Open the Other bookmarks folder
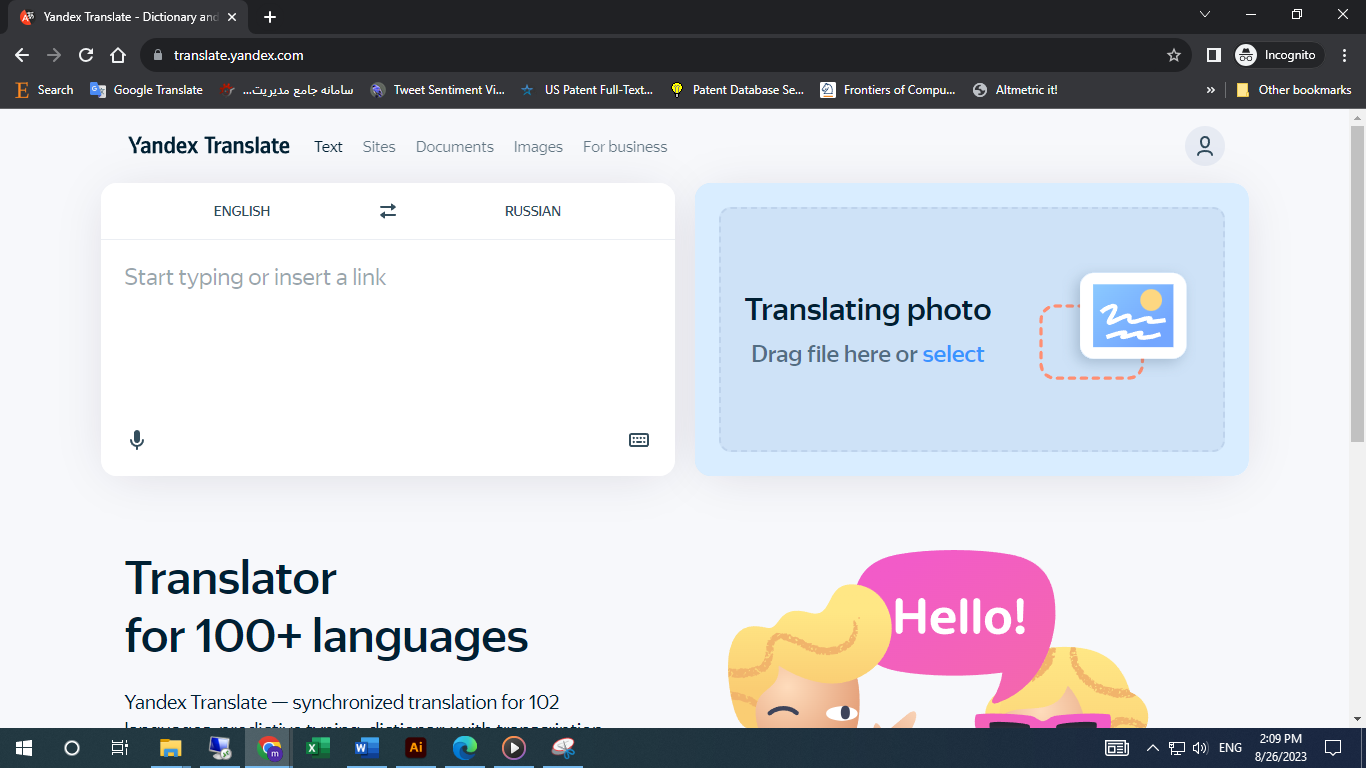 coord(1294,90)
